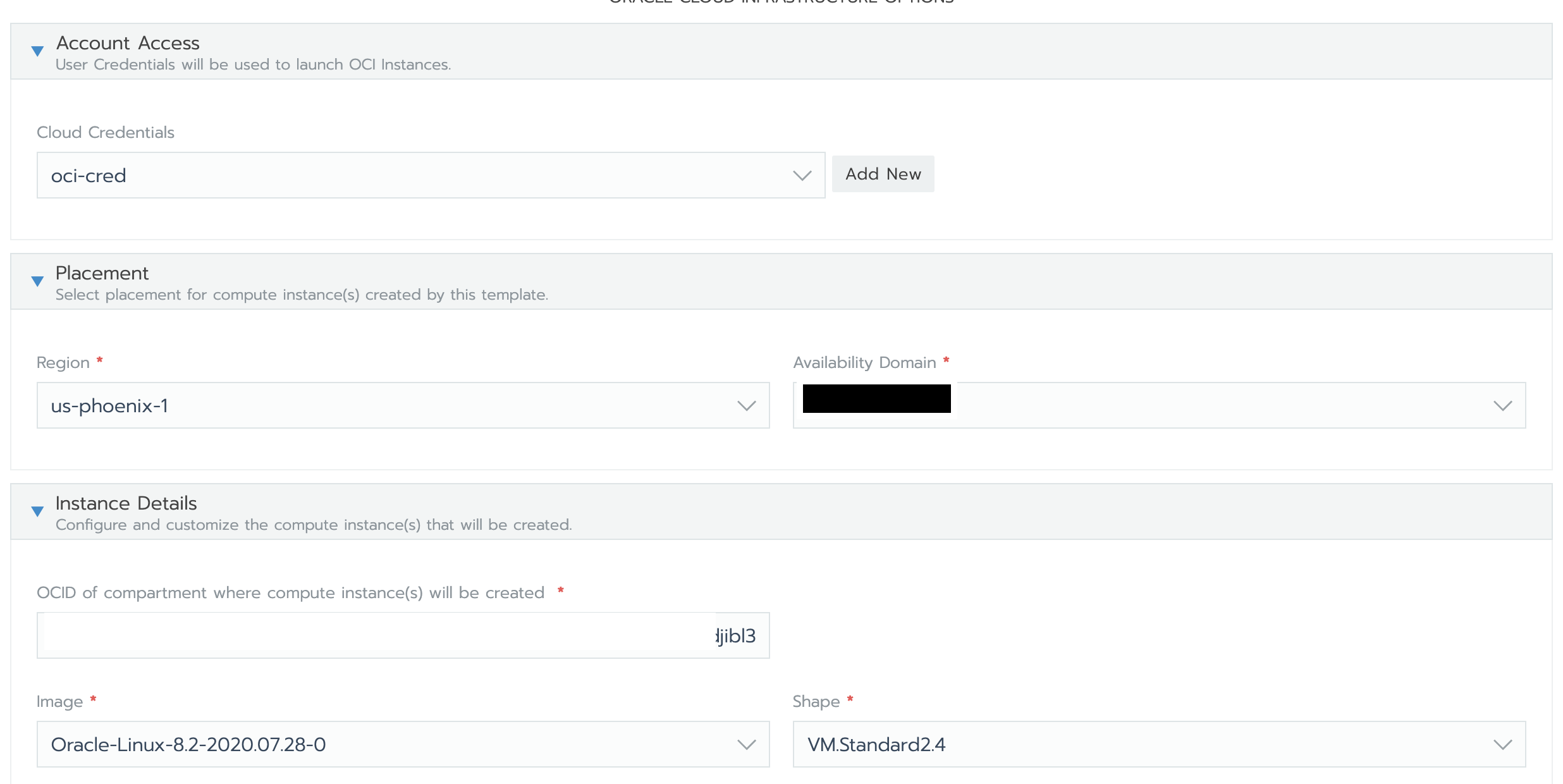Click the compartment OCID input field
Image resolution: width=1563 pixels, height=784 pixels.
pyautogui.click(x=403, y=635)
